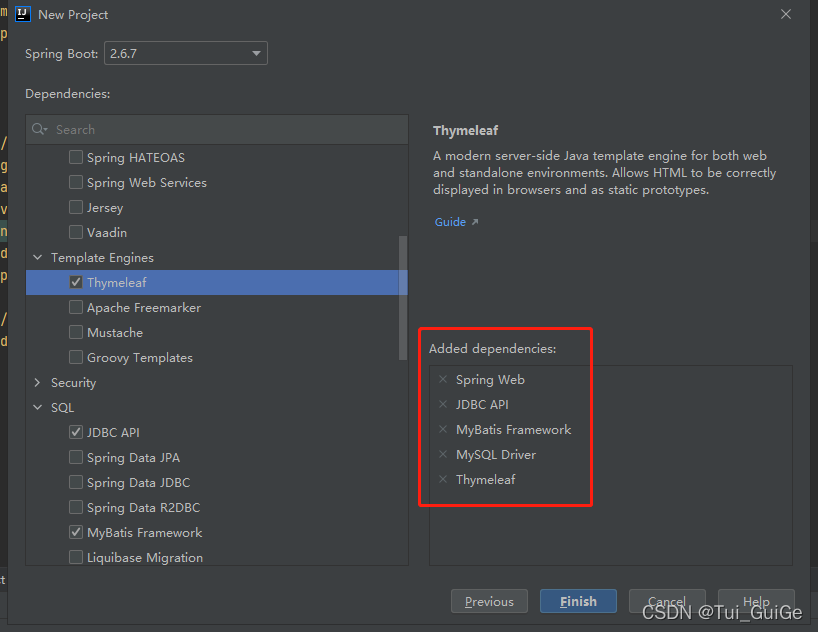Select JDBC API in added list
818x632 pixels.
click(x=482, y=404)
